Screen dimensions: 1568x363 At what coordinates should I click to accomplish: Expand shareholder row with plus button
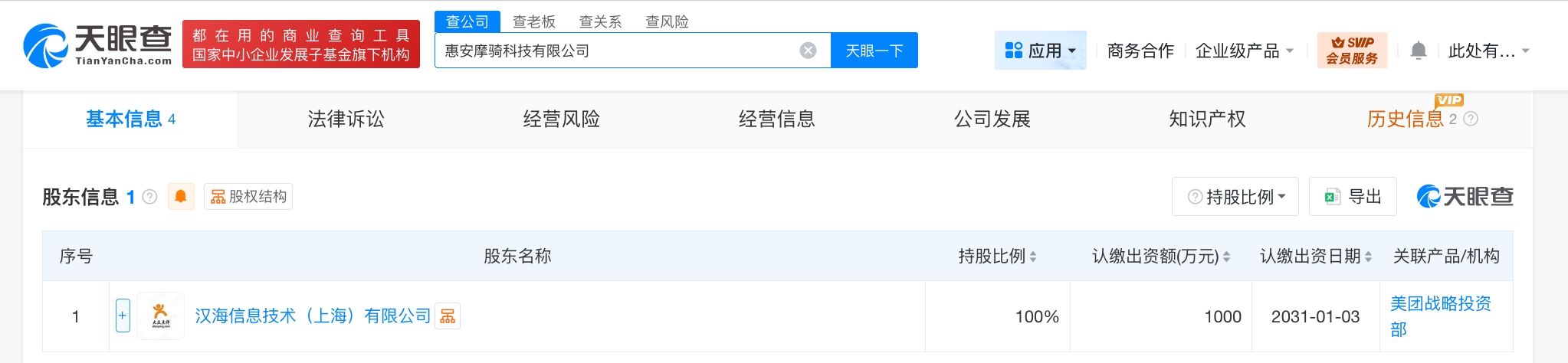click(123, 316)
